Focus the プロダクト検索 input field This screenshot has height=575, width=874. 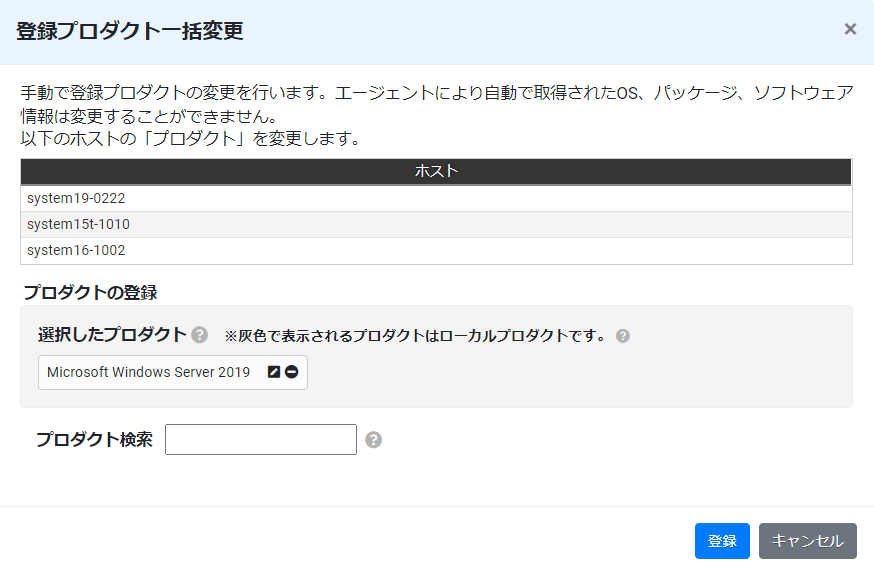click(x=261, y=440)
